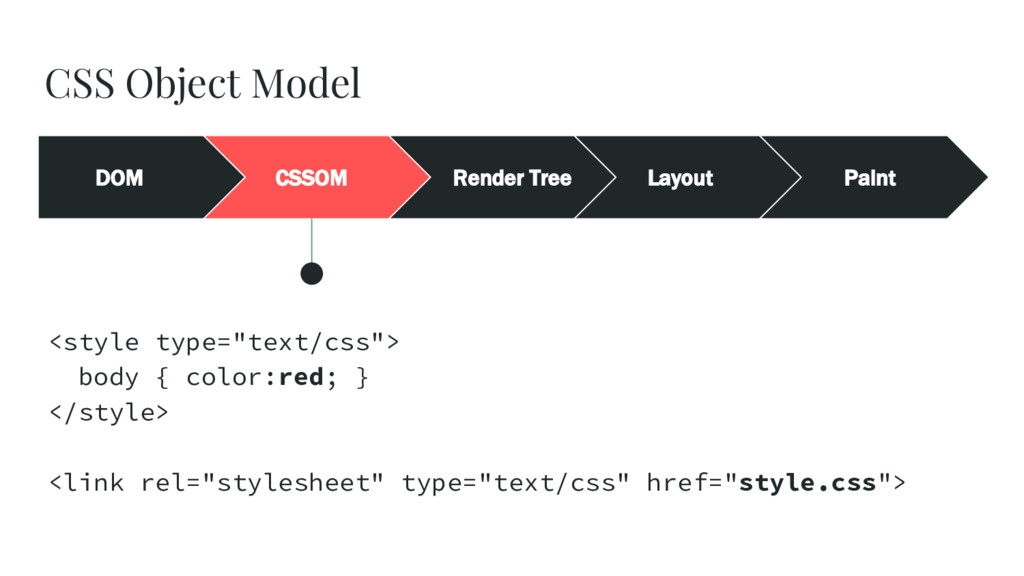Image resolution: width=1024 pixels, height=576 pixels.
Task: Click the rel="stylesheet" attribute
Action: [262, 483]
